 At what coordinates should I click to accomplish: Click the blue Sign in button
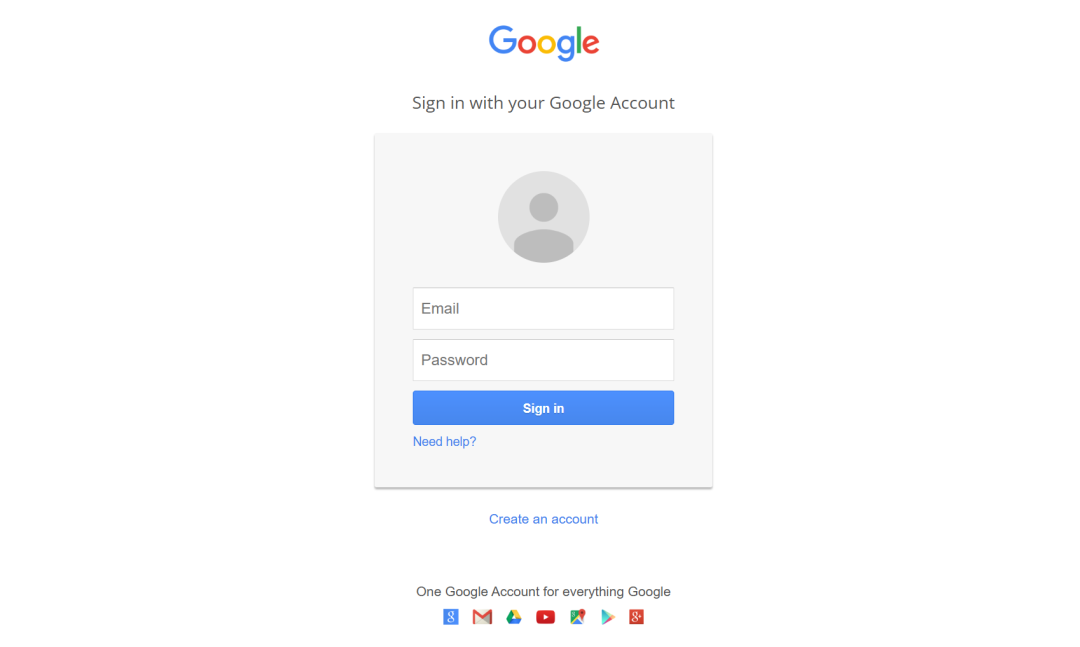click(x=543, y=408)
